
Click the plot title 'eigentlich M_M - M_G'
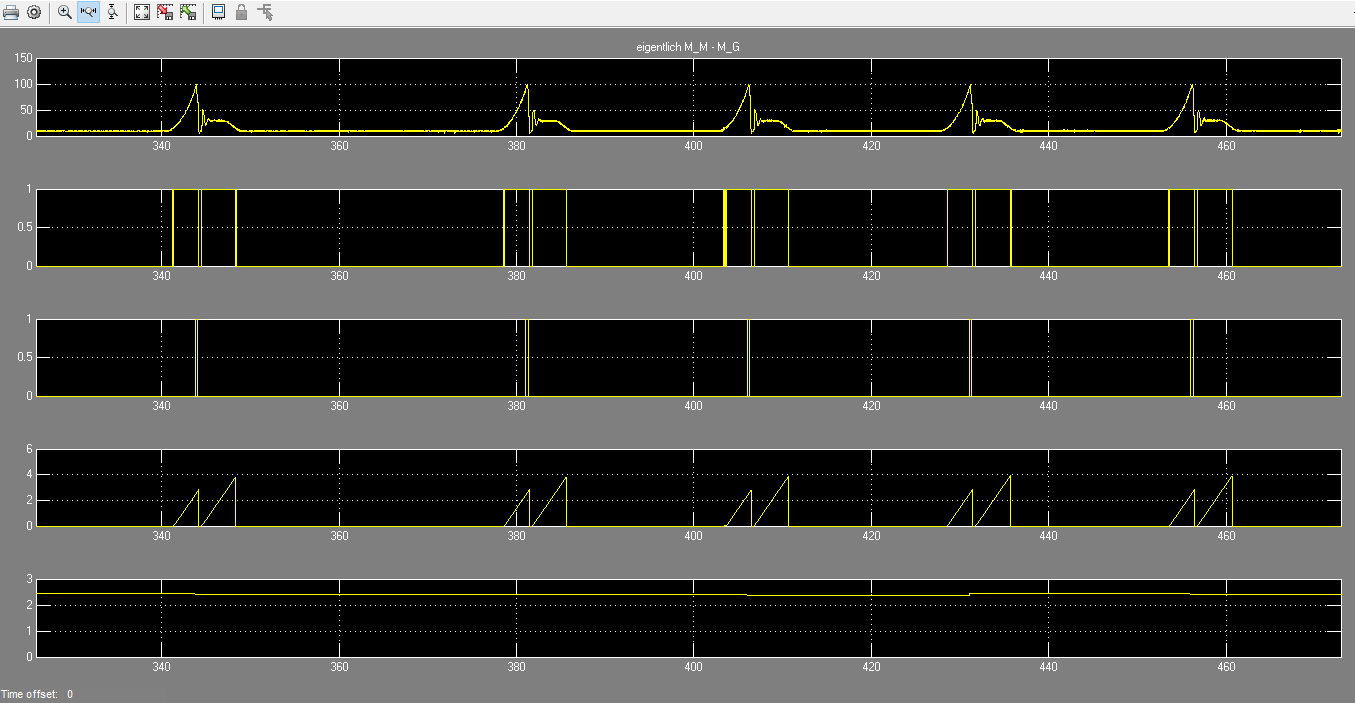click(688, 48)
